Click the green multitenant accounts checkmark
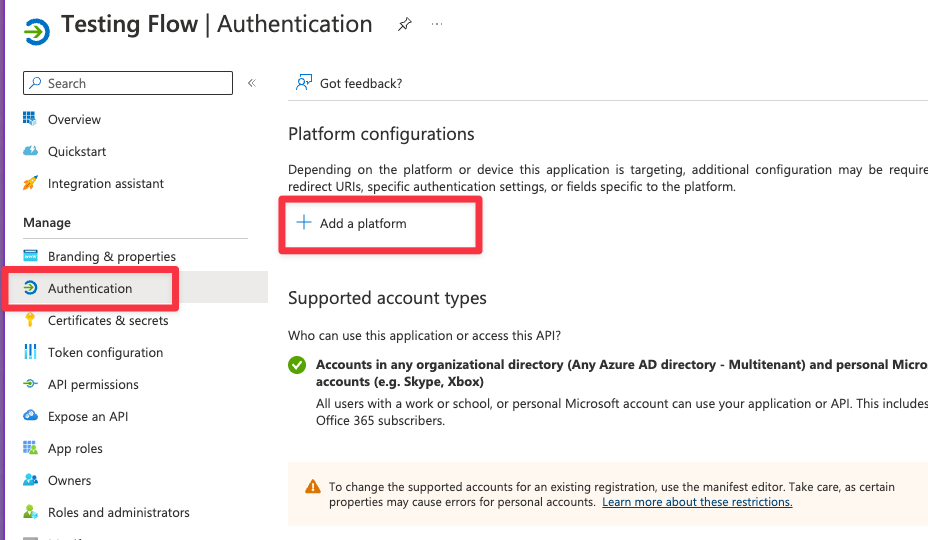Viewport: 928px width, 540px height. click(297, 365)
